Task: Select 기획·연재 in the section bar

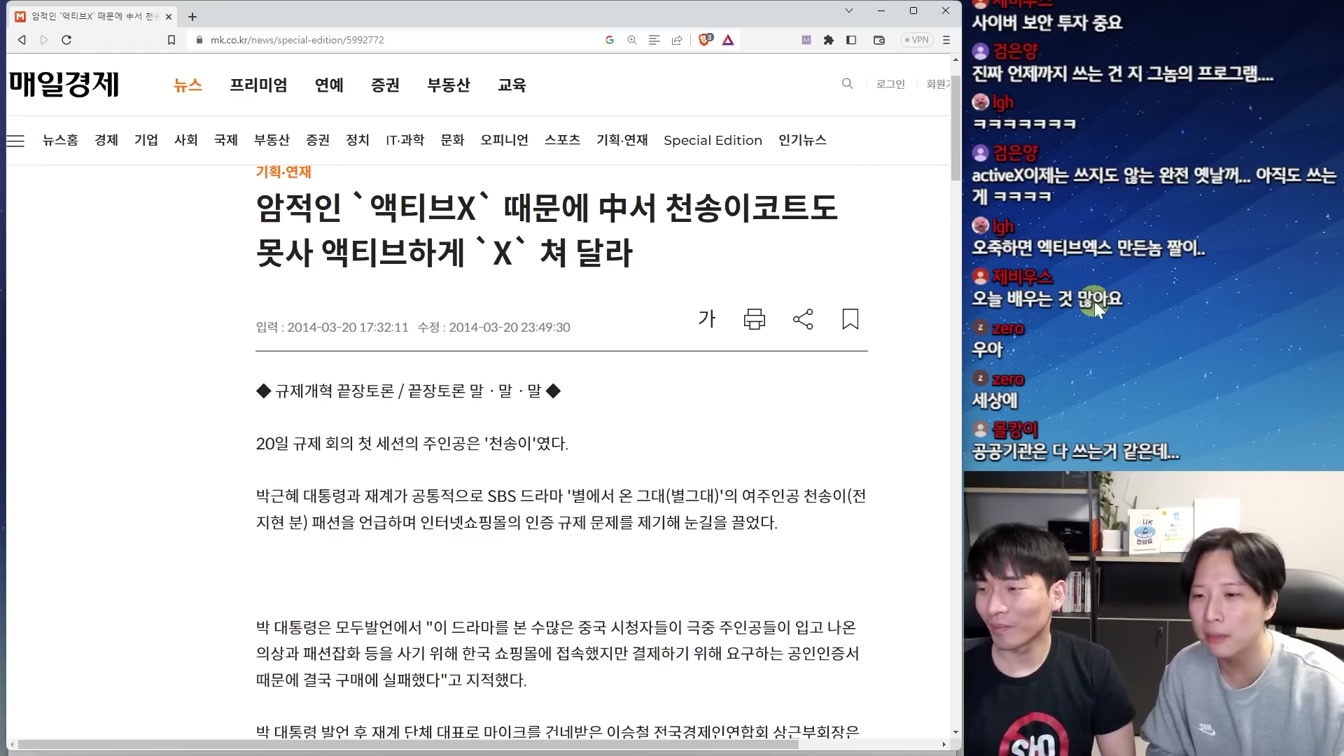Action: [622, 140]
